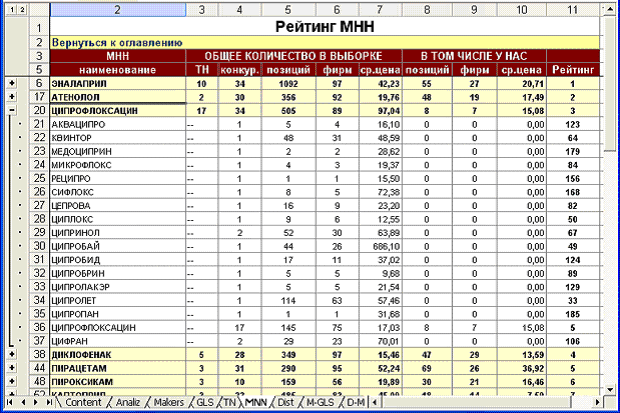
Task: Click the 185 rating cell
Action: coord(573,314)
